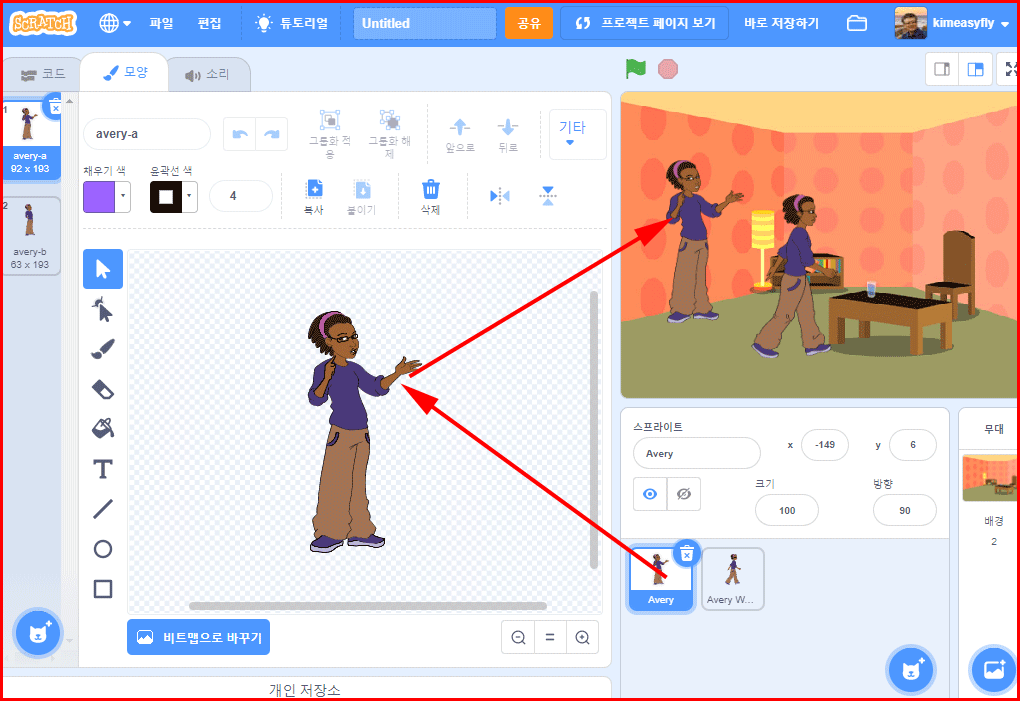This screenshot has height=701, width=1020.
Task: Click 프로젝트 페이지 보기 button
Action: click(645, 23)
